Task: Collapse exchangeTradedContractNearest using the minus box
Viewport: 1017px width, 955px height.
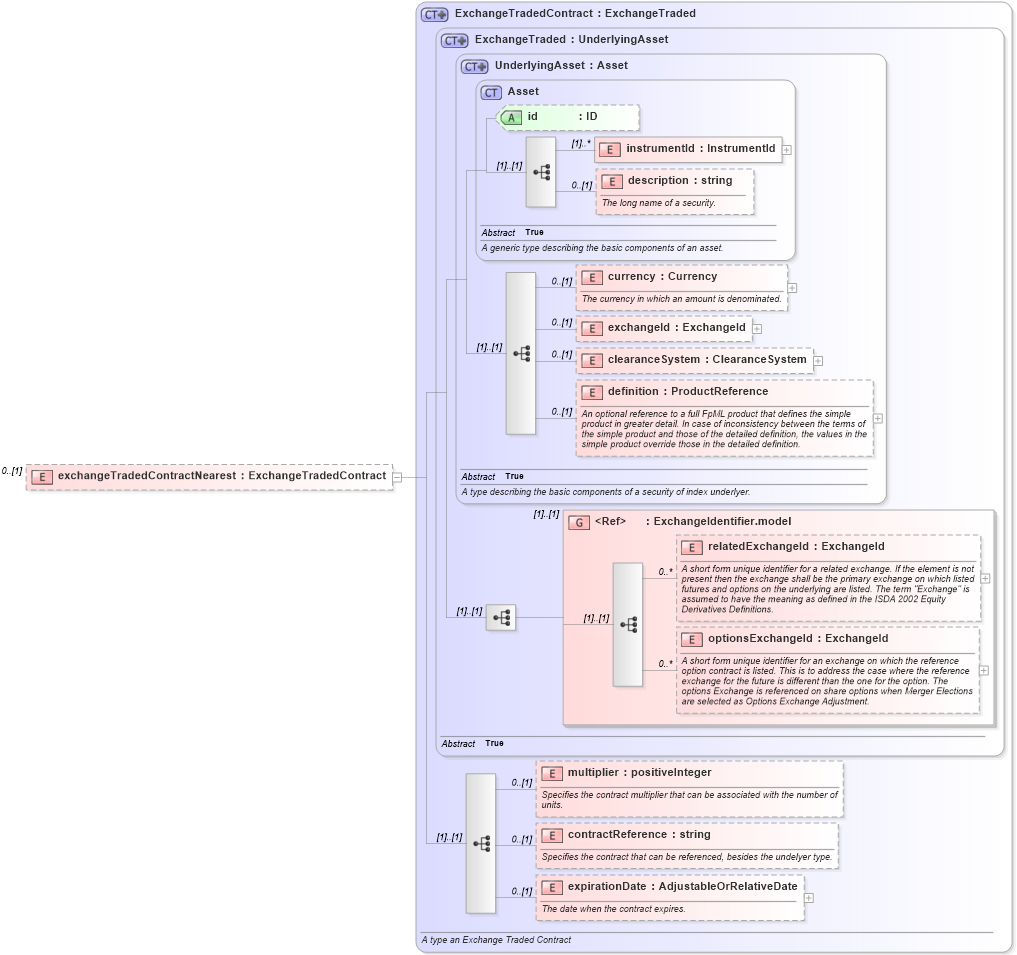Action: [398, 477]
